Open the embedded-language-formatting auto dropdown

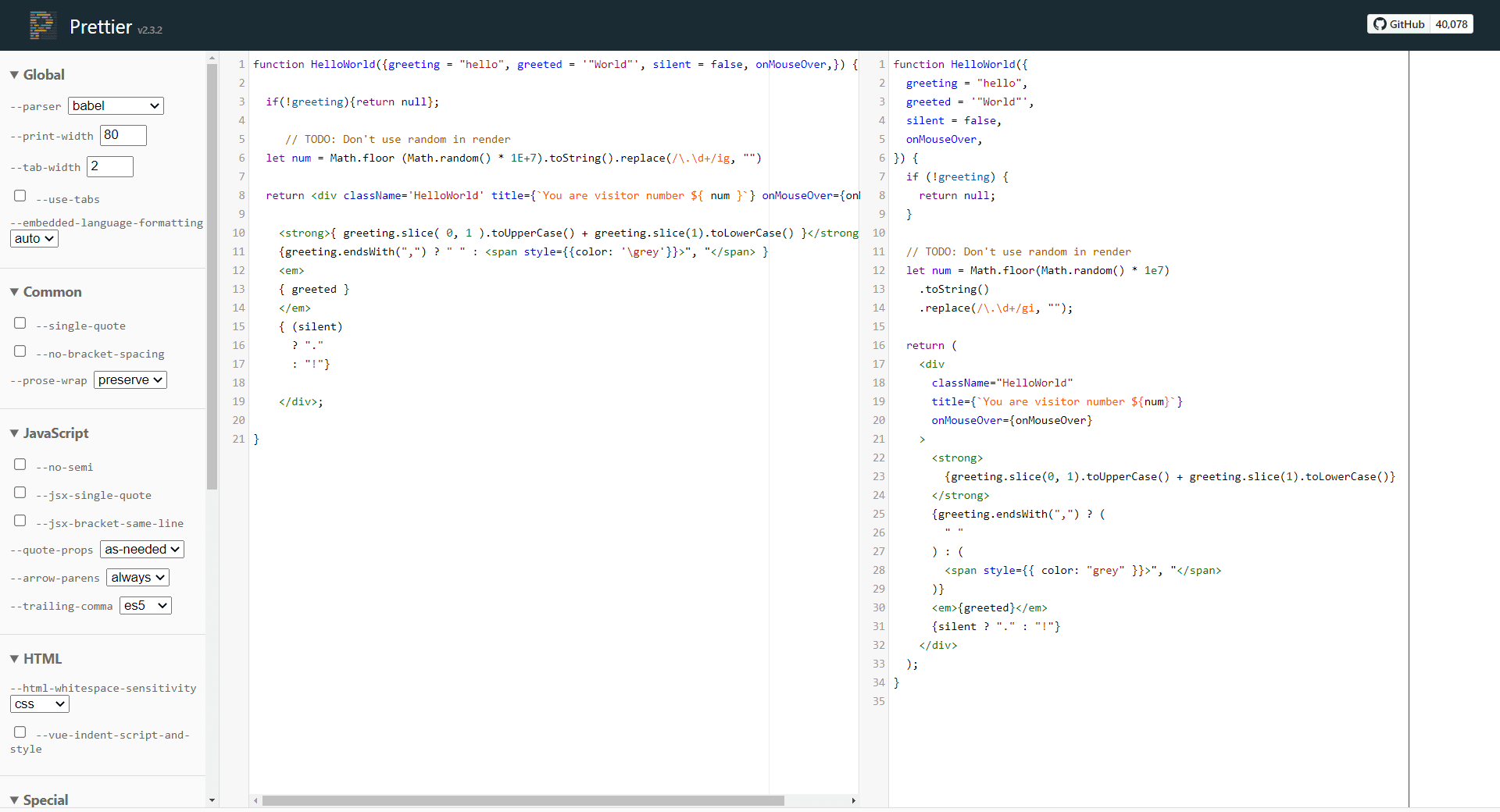click(34, 238)
